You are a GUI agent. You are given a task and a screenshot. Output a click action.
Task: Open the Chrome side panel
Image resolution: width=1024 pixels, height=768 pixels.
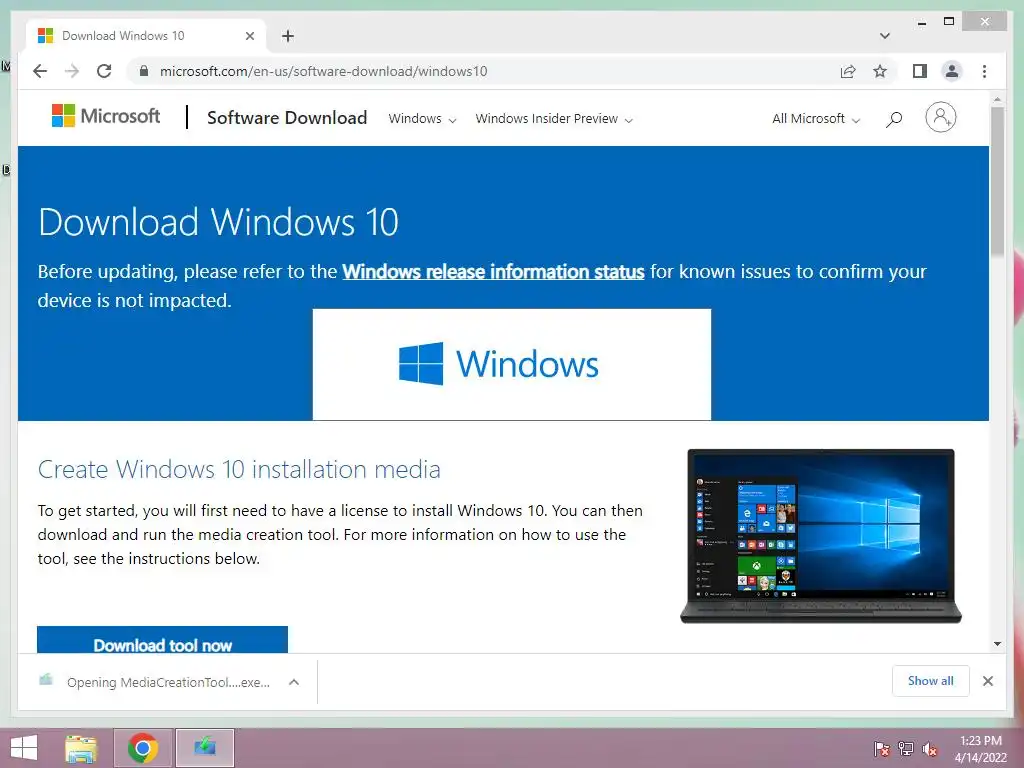click(920, 71)
